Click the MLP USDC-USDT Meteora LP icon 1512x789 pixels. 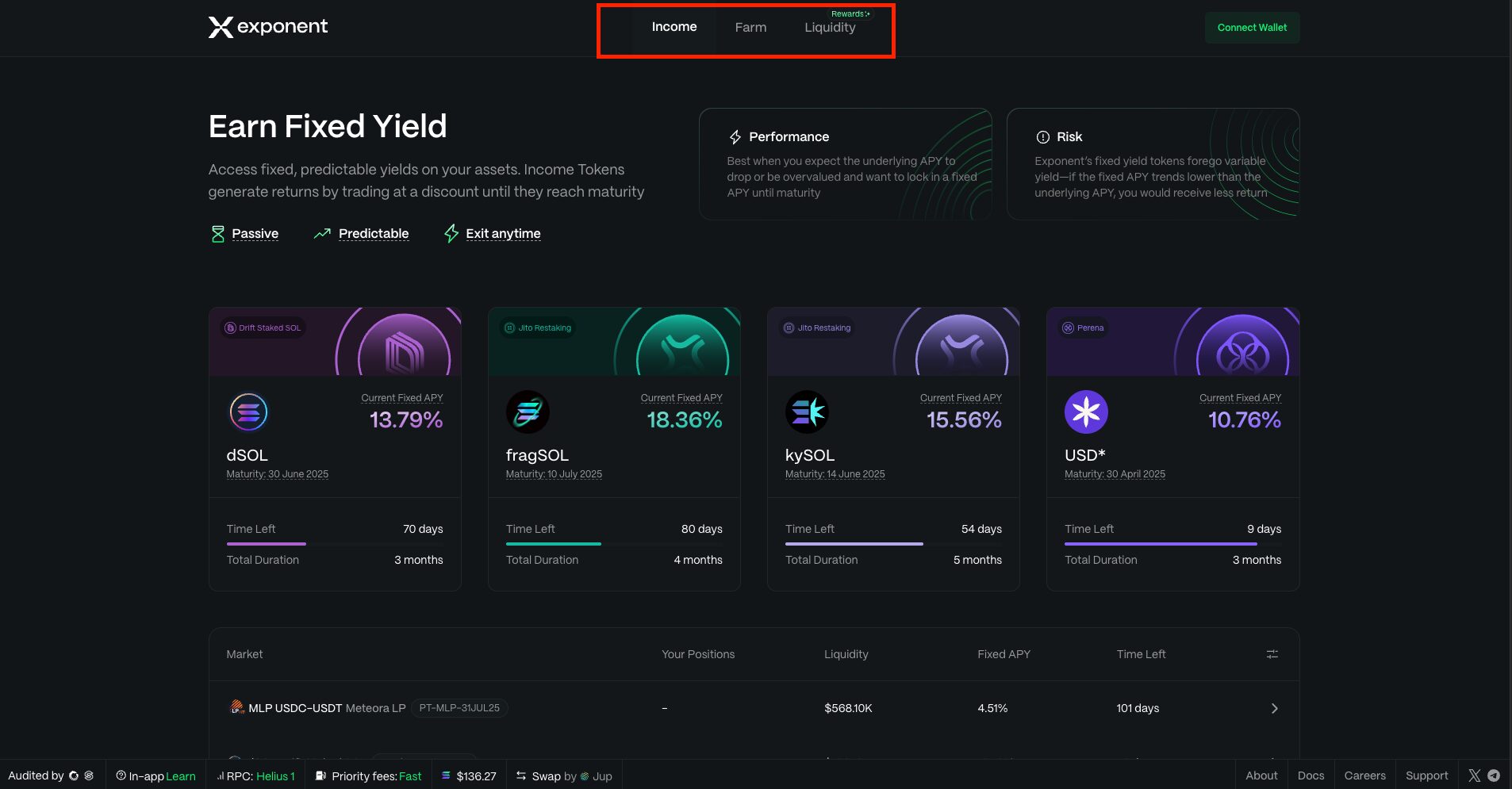[236, 707]
